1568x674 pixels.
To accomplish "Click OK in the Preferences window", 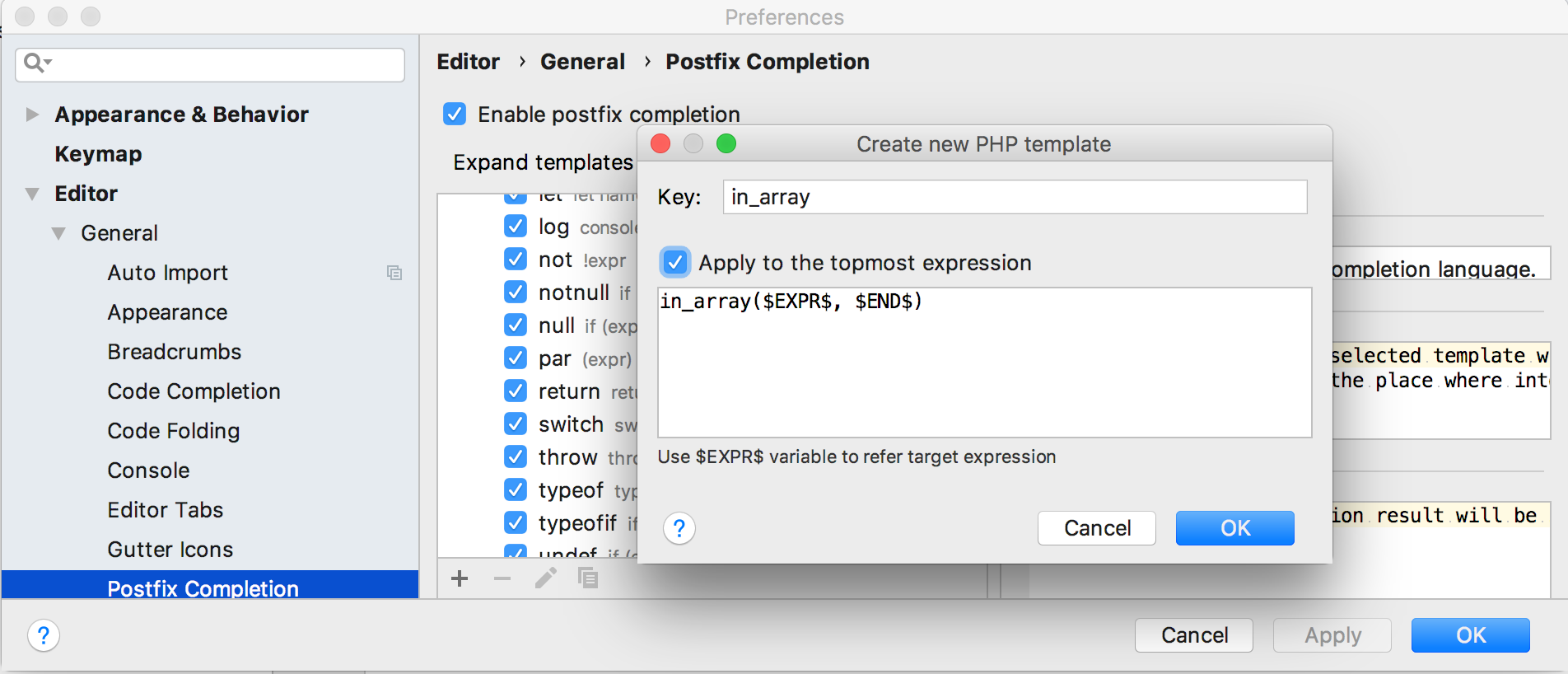I will [x=1470, y=635].
